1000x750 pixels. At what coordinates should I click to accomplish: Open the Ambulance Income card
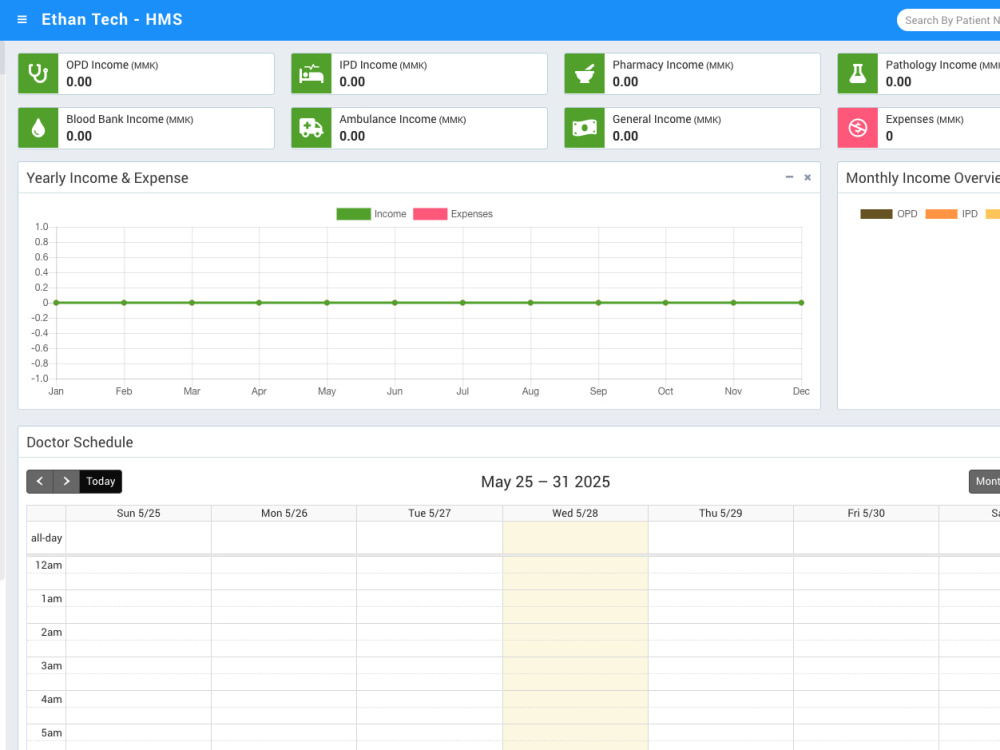[419, 128]
